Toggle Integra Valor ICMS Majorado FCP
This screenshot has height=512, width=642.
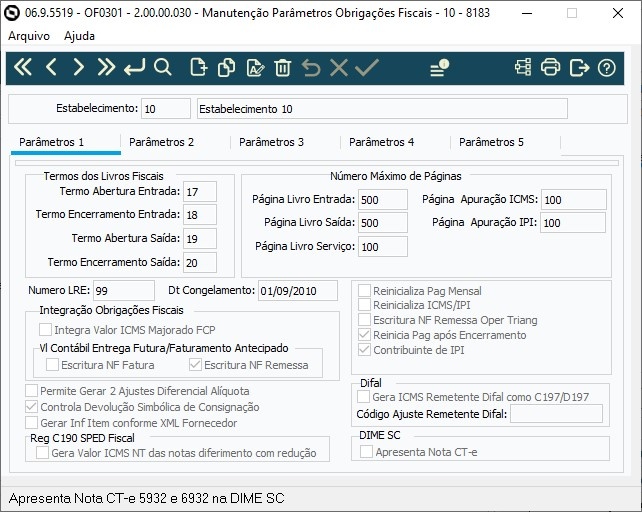pos(45,330)
